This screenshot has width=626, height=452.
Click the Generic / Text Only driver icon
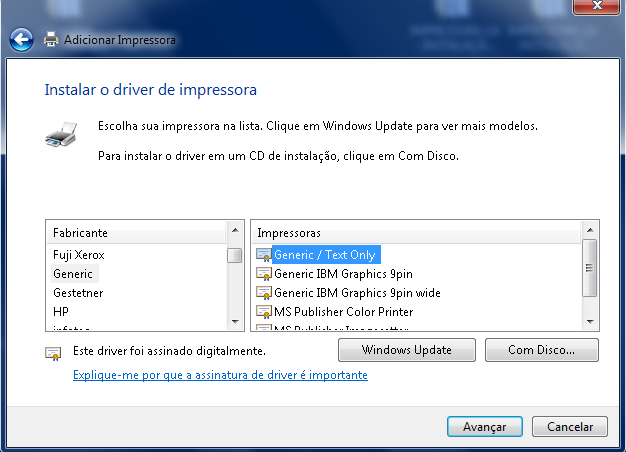click(263, 255)
